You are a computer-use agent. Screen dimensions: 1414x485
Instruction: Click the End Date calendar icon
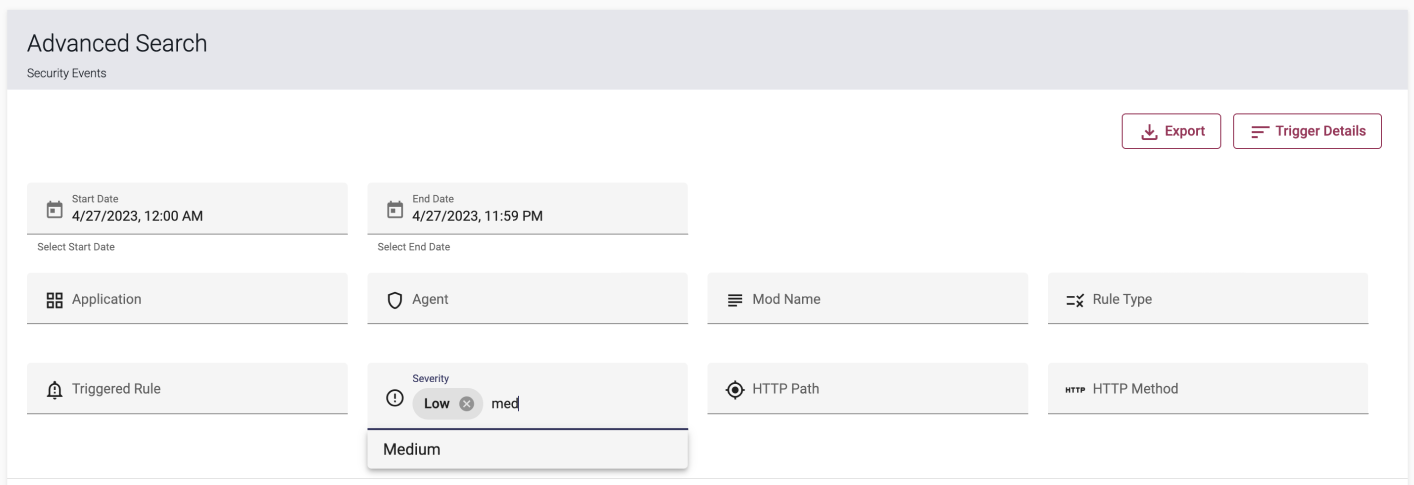[x=395, y=210]
